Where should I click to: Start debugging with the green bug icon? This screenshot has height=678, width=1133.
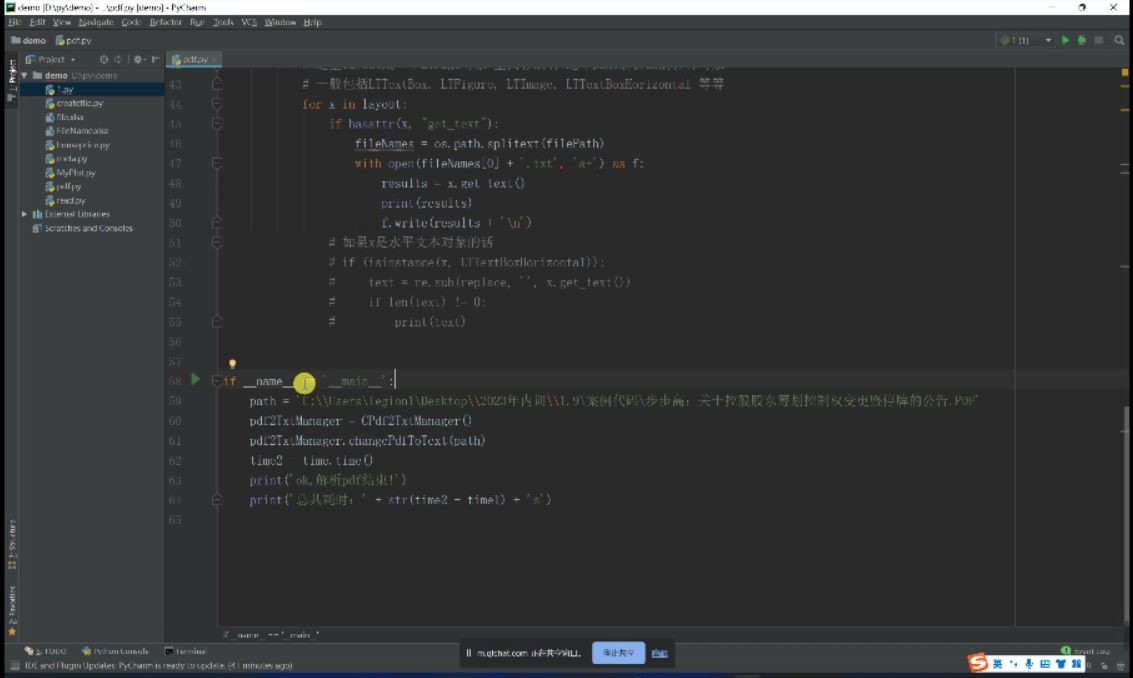[1082, 40]
